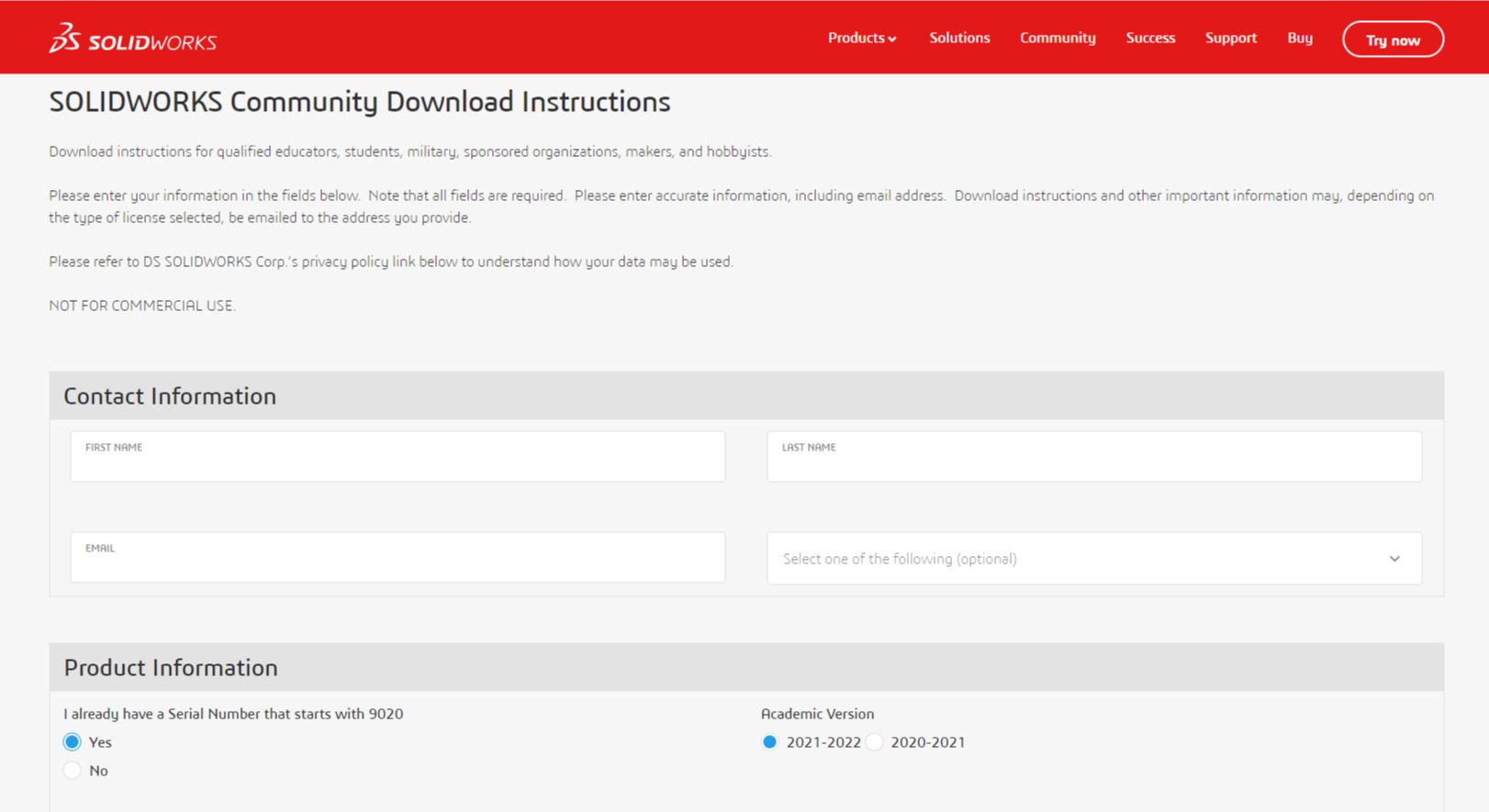Open the Support menu item

click(1230, 38)
